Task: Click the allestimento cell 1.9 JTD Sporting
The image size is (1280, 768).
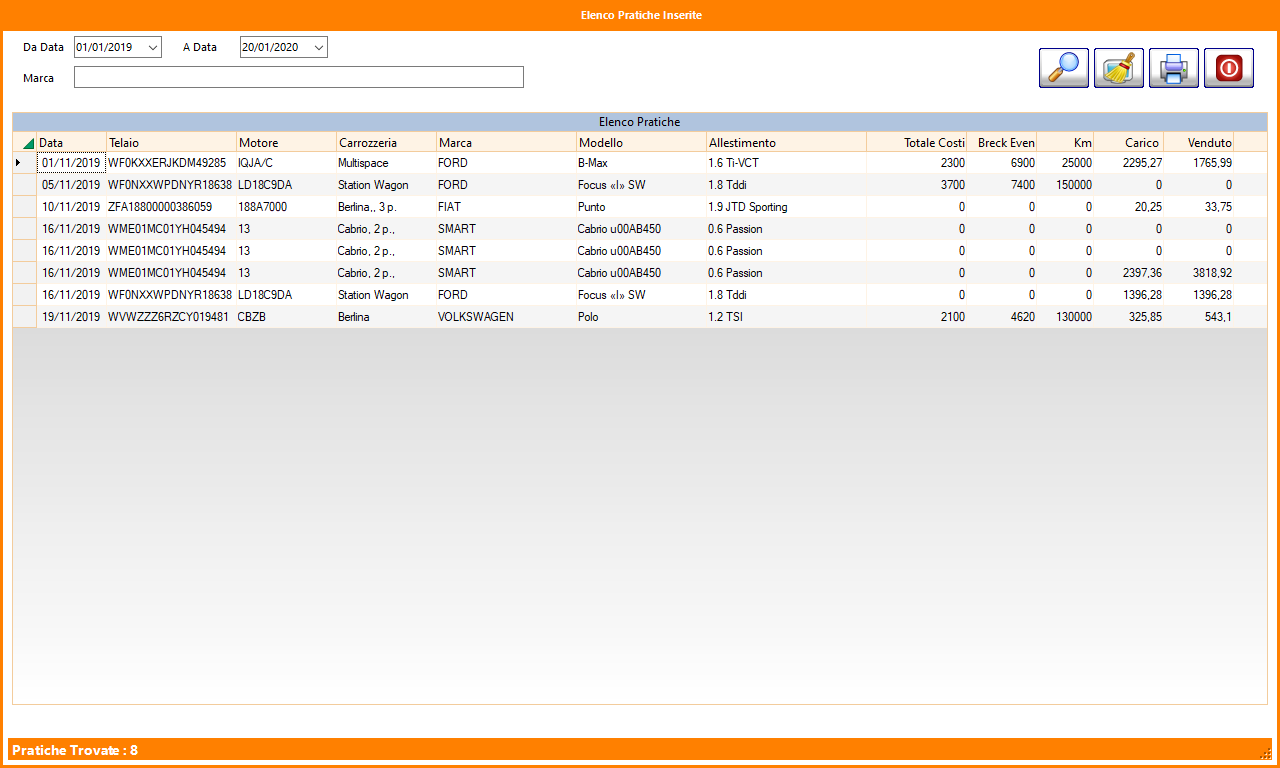Action: pyautogui.click(x=786, y=206)
